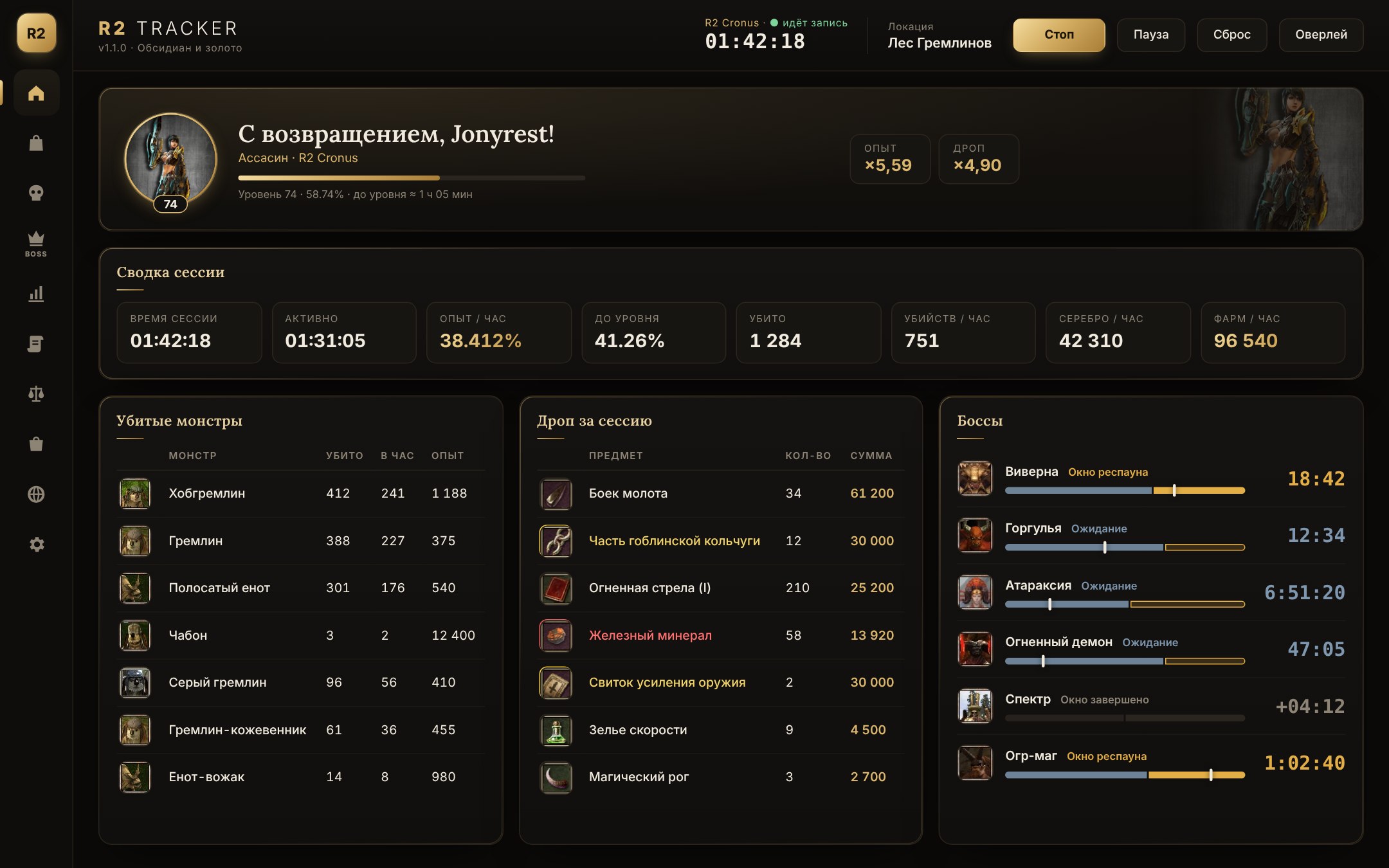This screenshot has width=1389, height=868.
Task: Click the Сброс button
Action: [1231, 35]
